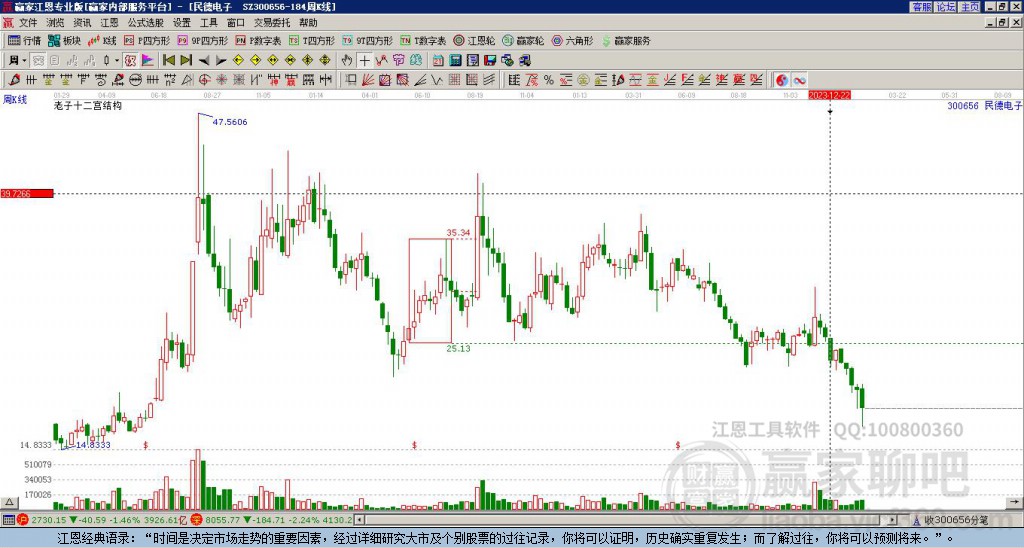1024x548 pixels.
Task: Expand the candlestick chart type dropdown arrow
Action: tap(117, 61)
